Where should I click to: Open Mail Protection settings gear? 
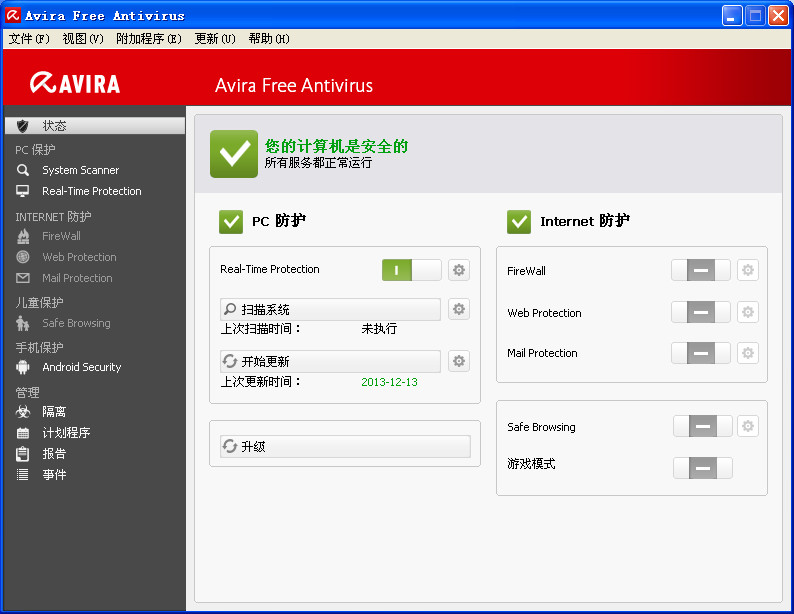click(x=747, y=353)
